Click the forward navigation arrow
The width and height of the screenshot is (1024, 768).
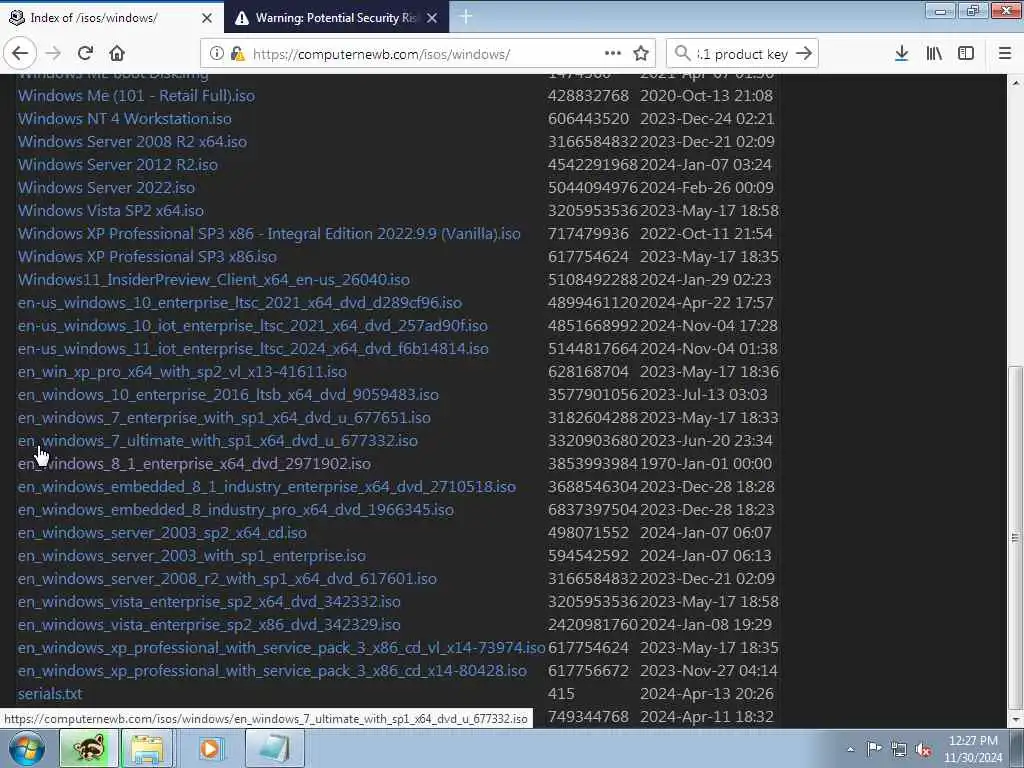point(54,53)
